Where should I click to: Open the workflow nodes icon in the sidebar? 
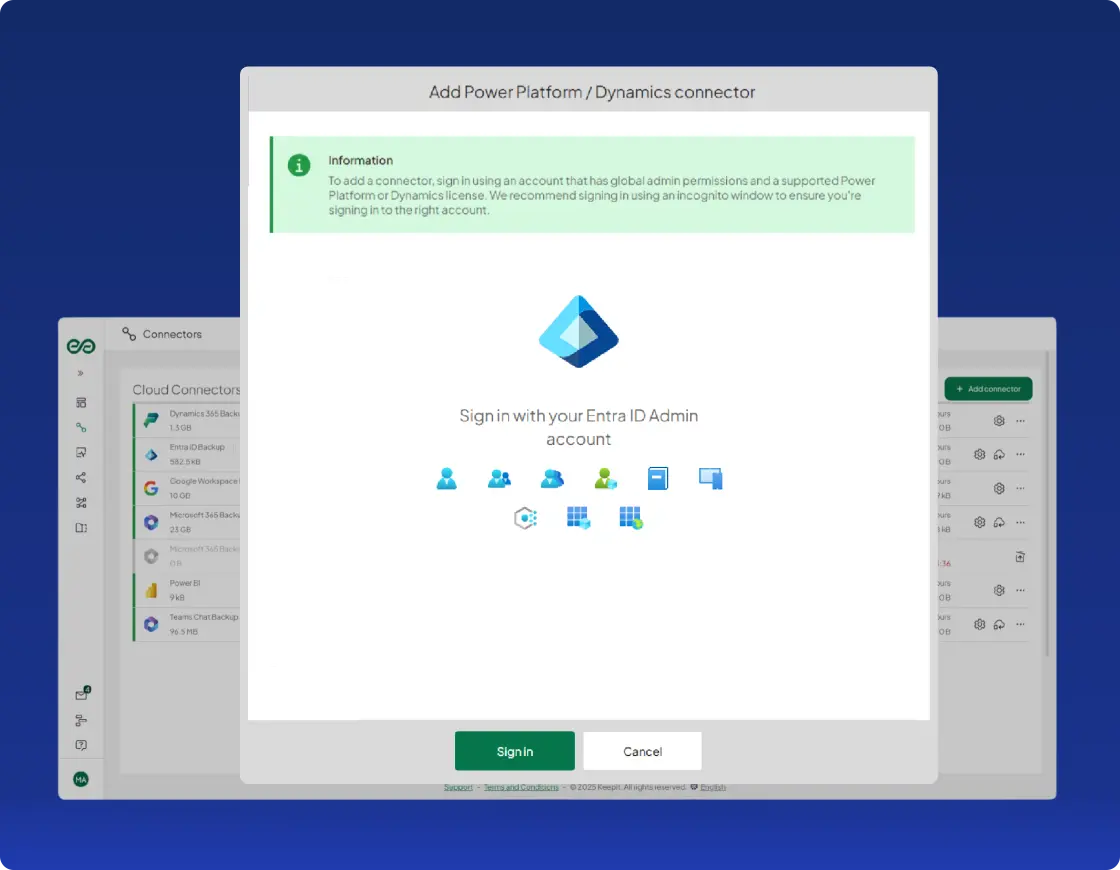[x=81, y=503]
